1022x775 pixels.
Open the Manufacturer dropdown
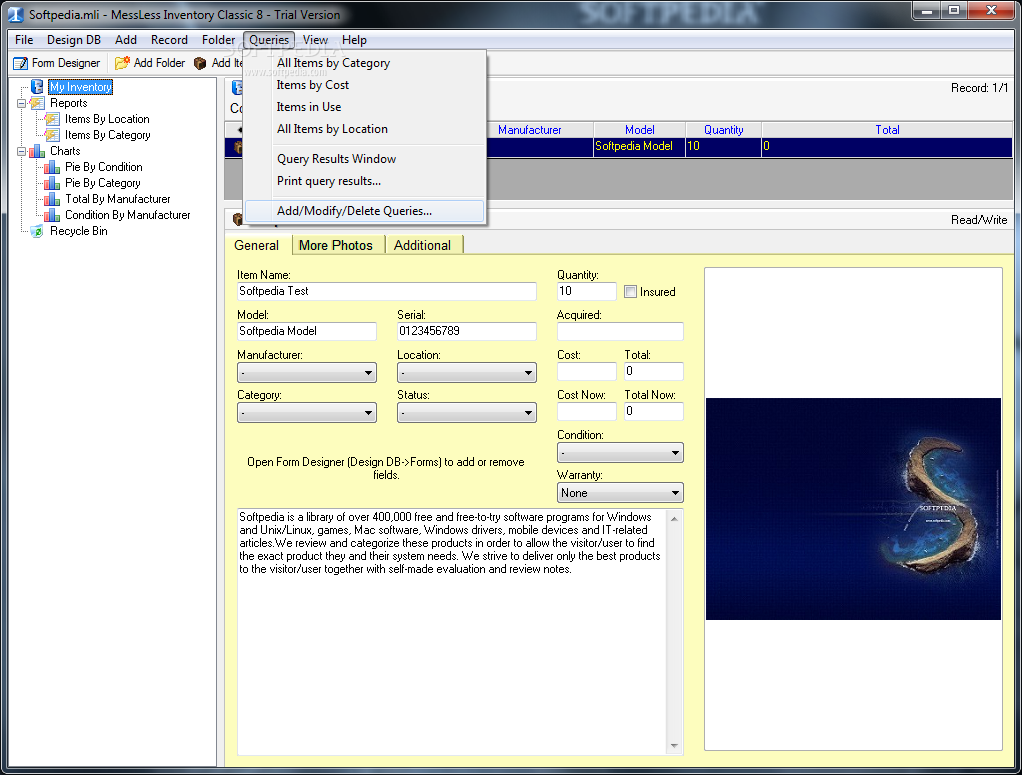(x=307, y=373)
